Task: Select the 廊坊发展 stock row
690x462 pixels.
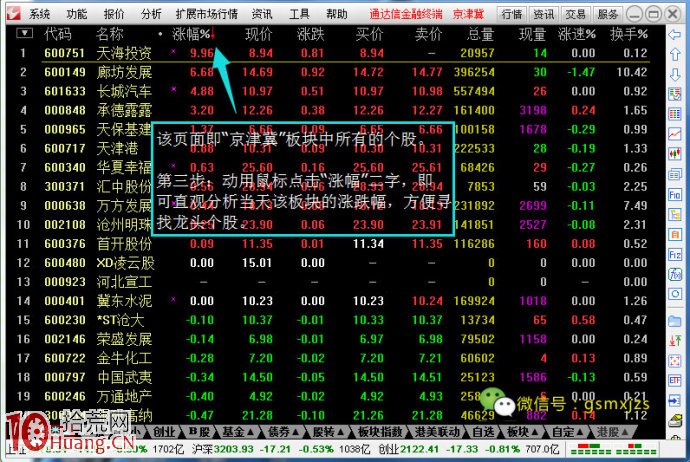Action: pos(334,72)
